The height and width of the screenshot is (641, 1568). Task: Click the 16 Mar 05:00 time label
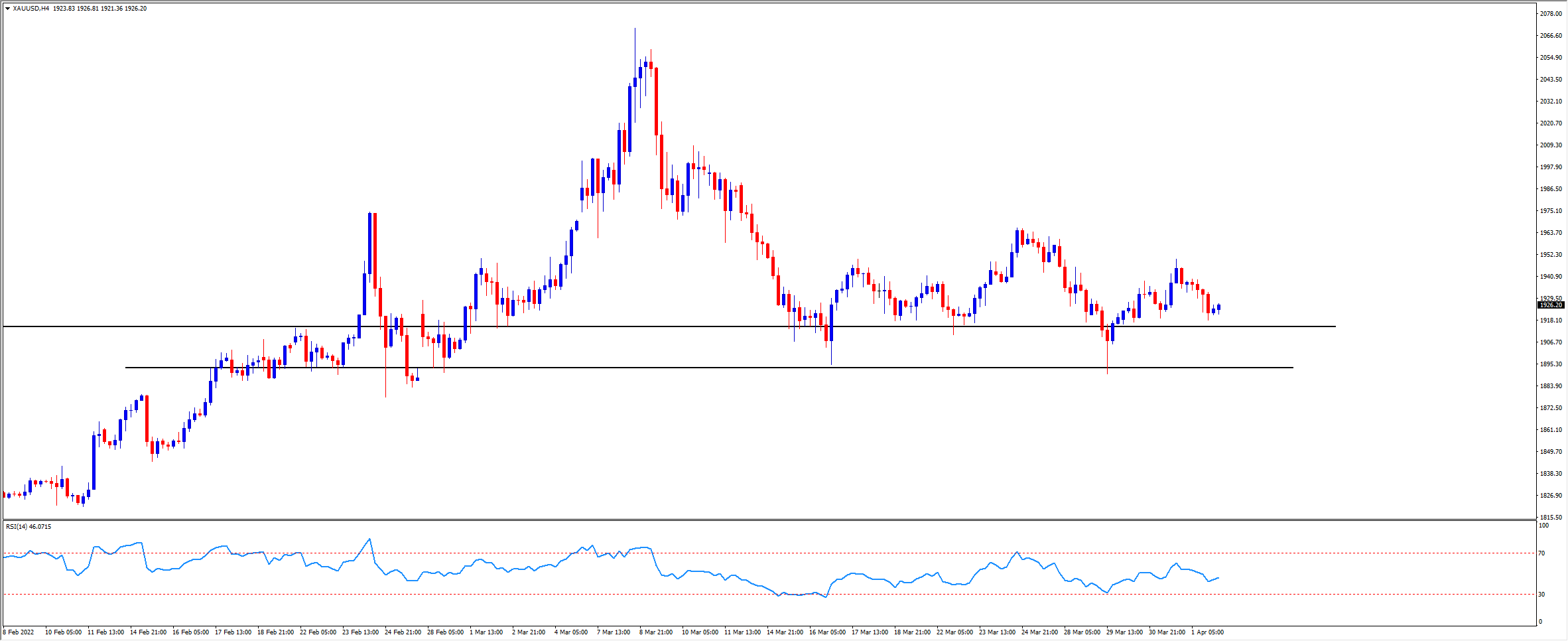(827, 632)
